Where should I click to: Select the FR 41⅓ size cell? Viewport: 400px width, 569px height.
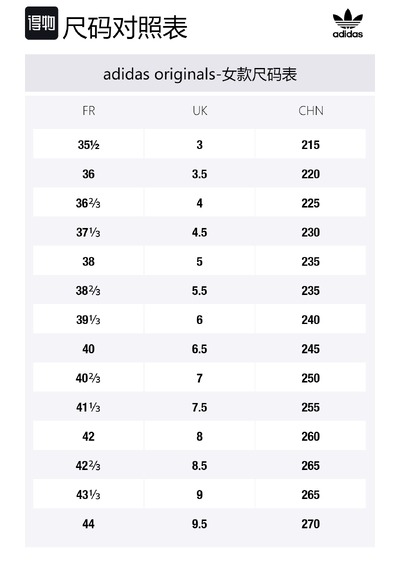pos(89,407)
